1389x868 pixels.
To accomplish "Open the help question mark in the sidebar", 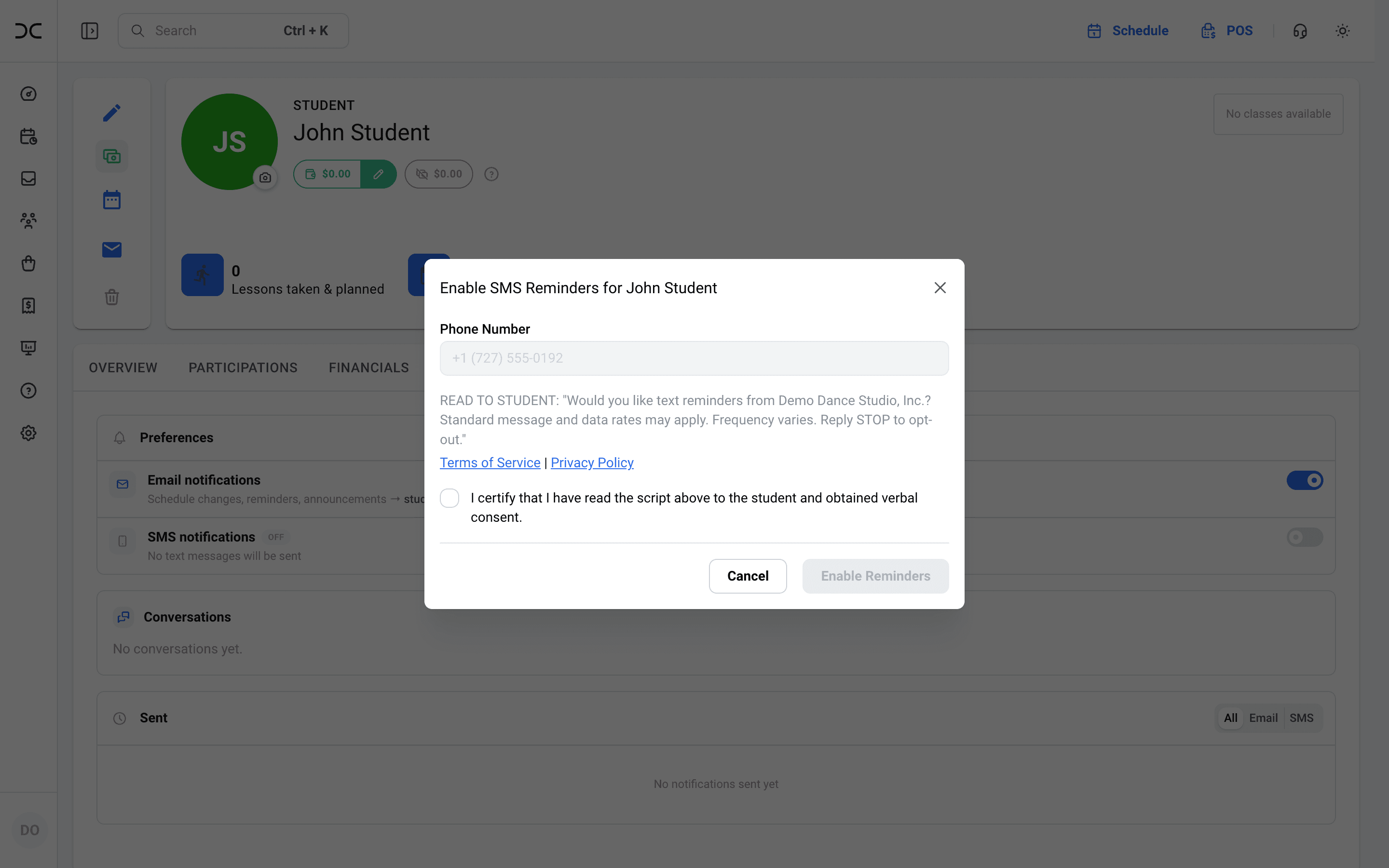I will pos(28,391).
